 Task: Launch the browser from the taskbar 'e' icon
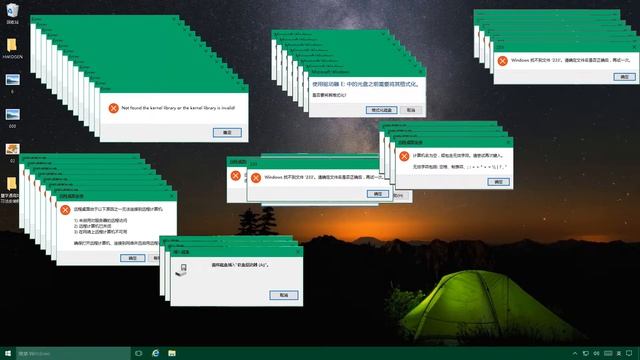[x=155, y=353]
